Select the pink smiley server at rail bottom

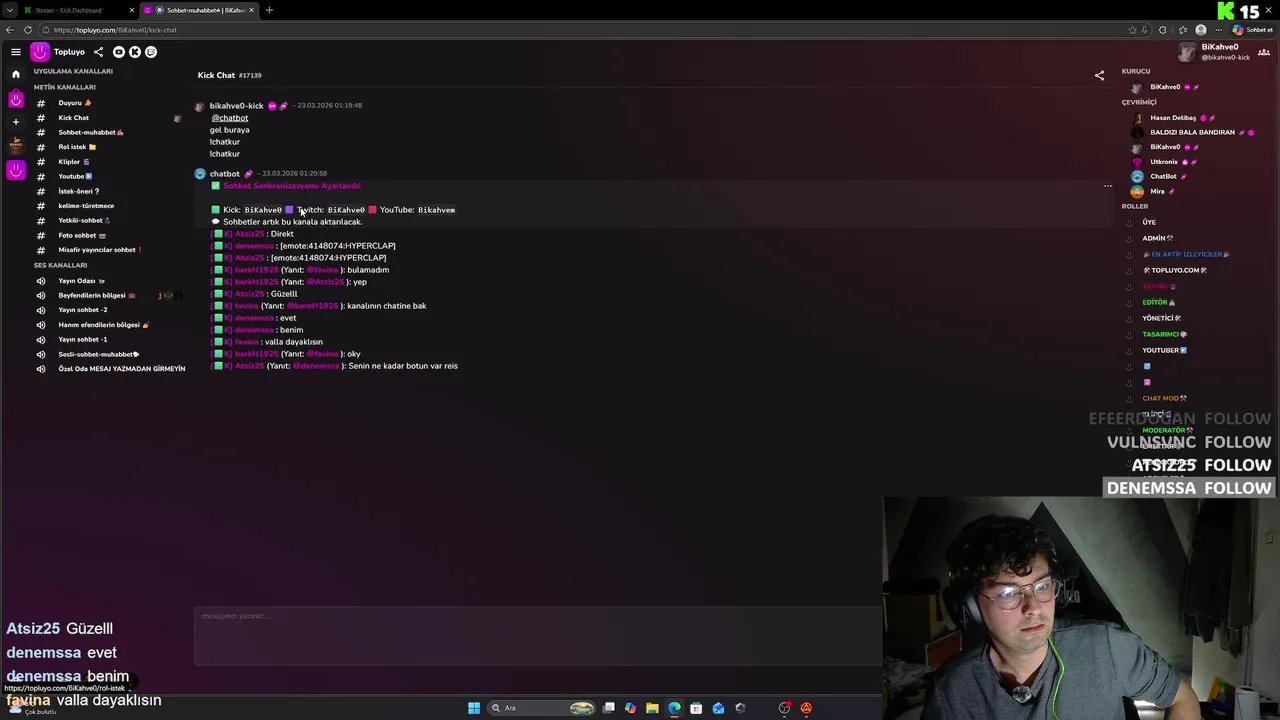pos(15,170)
